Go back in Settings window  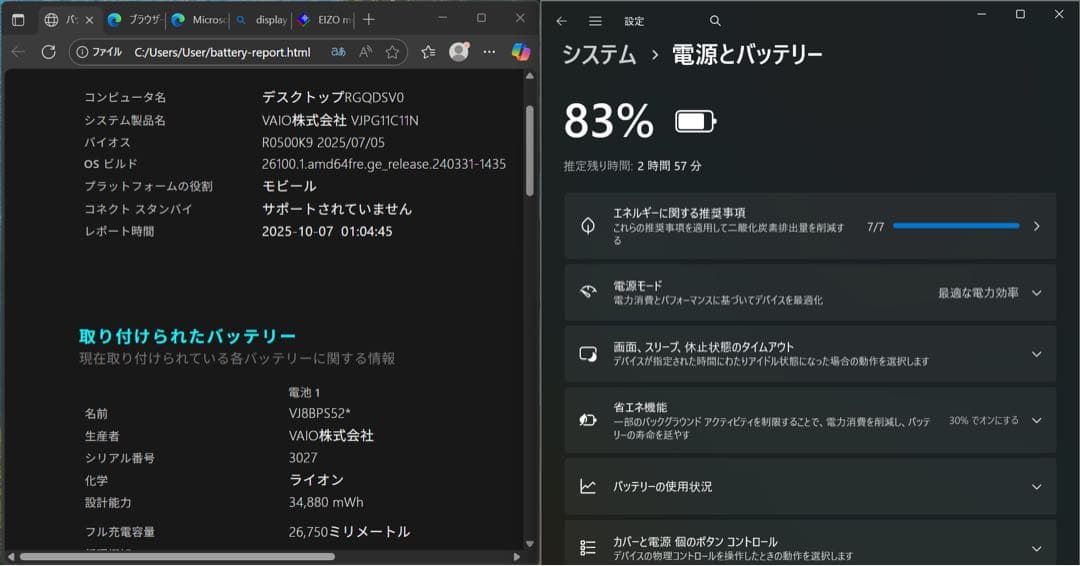click(561, 21)
